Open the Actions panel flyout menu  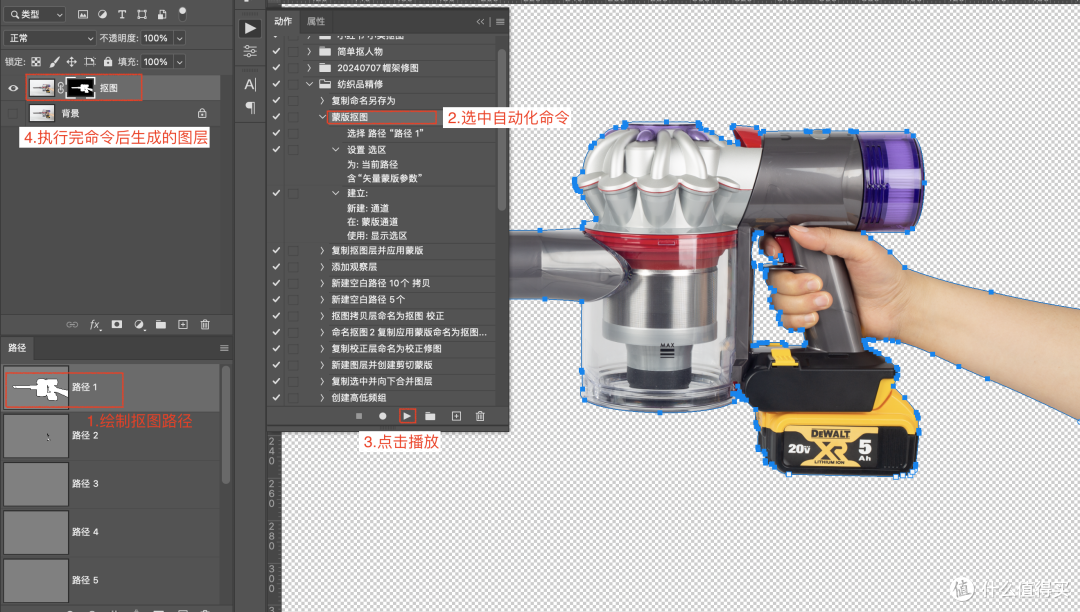click(500, 22)
